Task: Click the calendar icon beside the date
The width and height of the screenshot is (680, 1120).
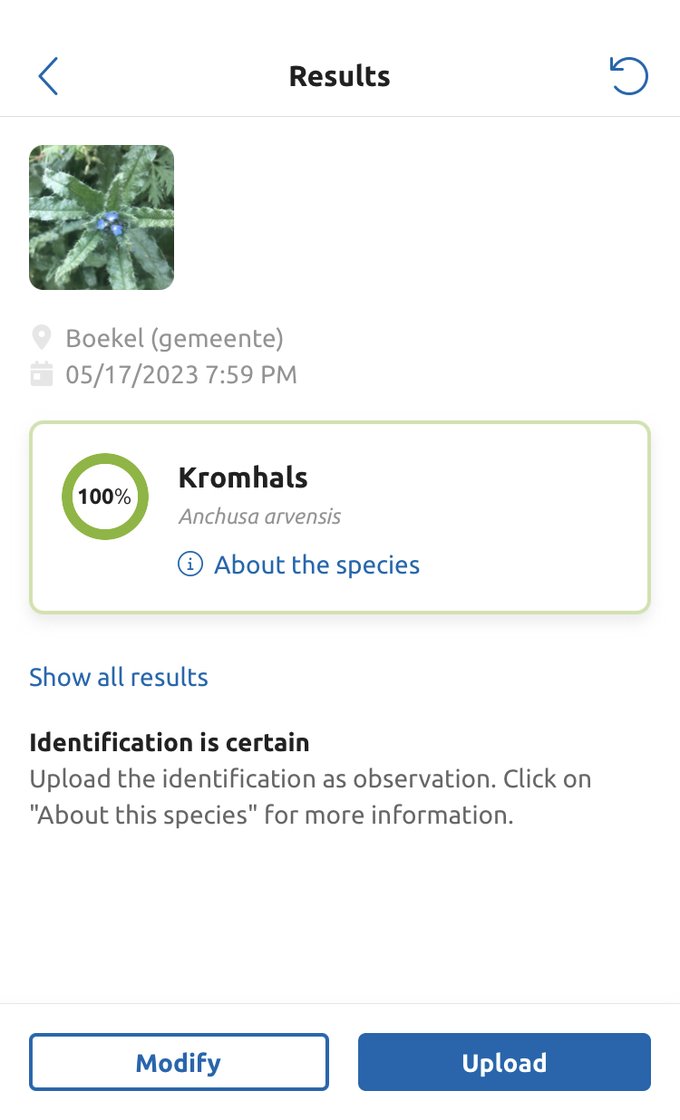Action: (x=41, y=375)
